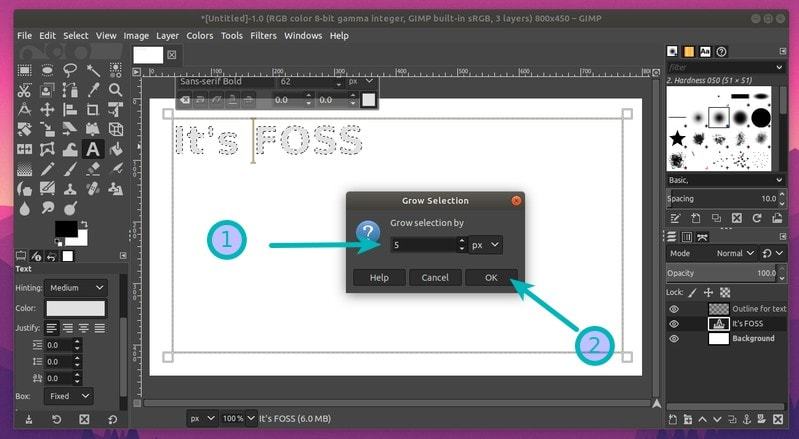The image size is (799, 439).
Task: Toggle visibility of It's FOSS layer
Action: coord(674,324)
